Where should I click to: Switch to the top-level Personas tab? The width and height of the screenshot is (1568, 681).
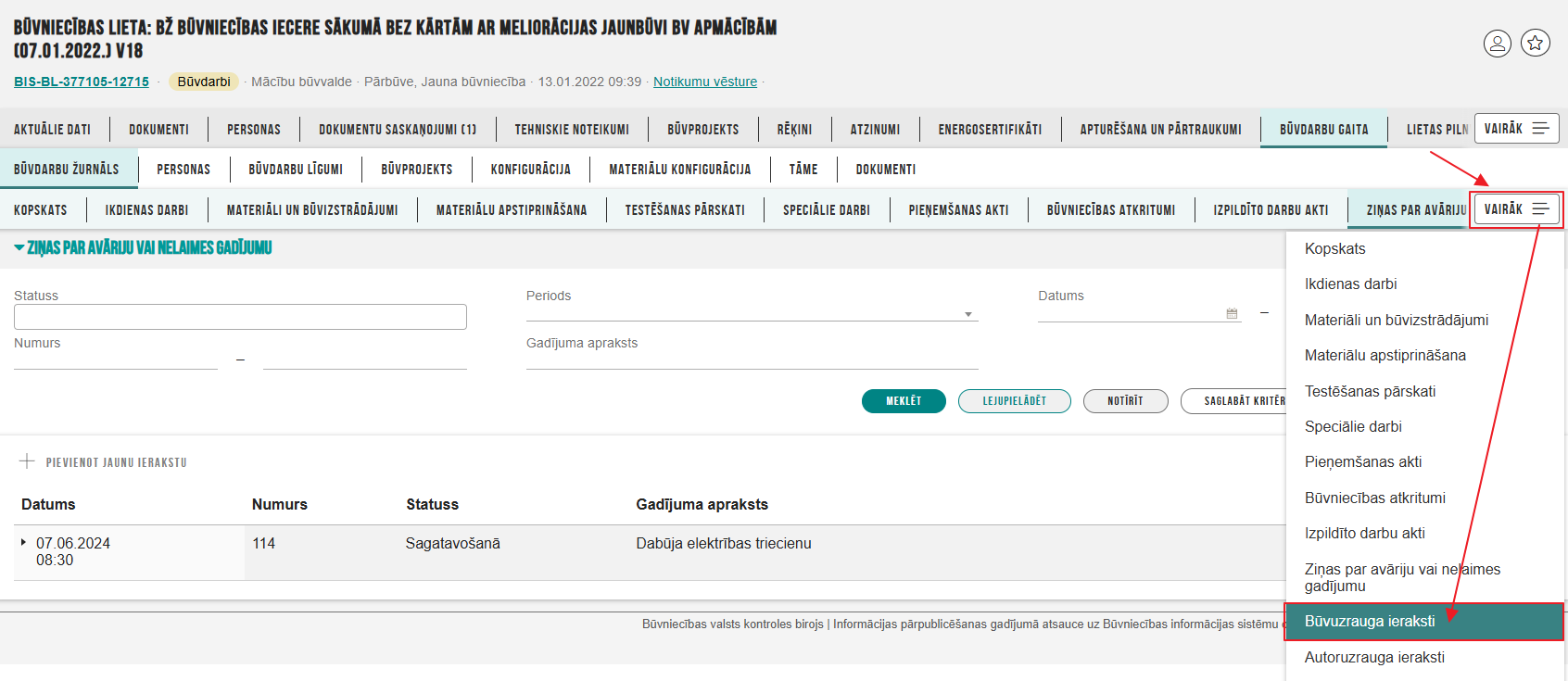point(254,130)
